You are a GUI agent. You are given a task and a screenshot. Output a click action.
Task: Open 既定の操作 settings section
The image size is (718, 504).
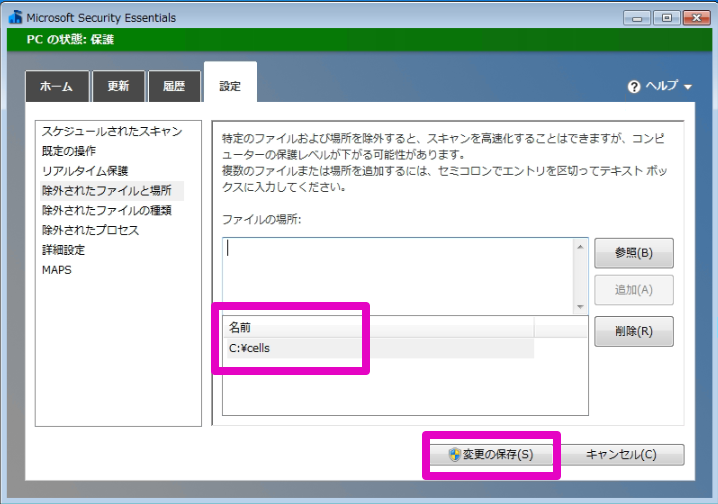(x=69, y=151)
